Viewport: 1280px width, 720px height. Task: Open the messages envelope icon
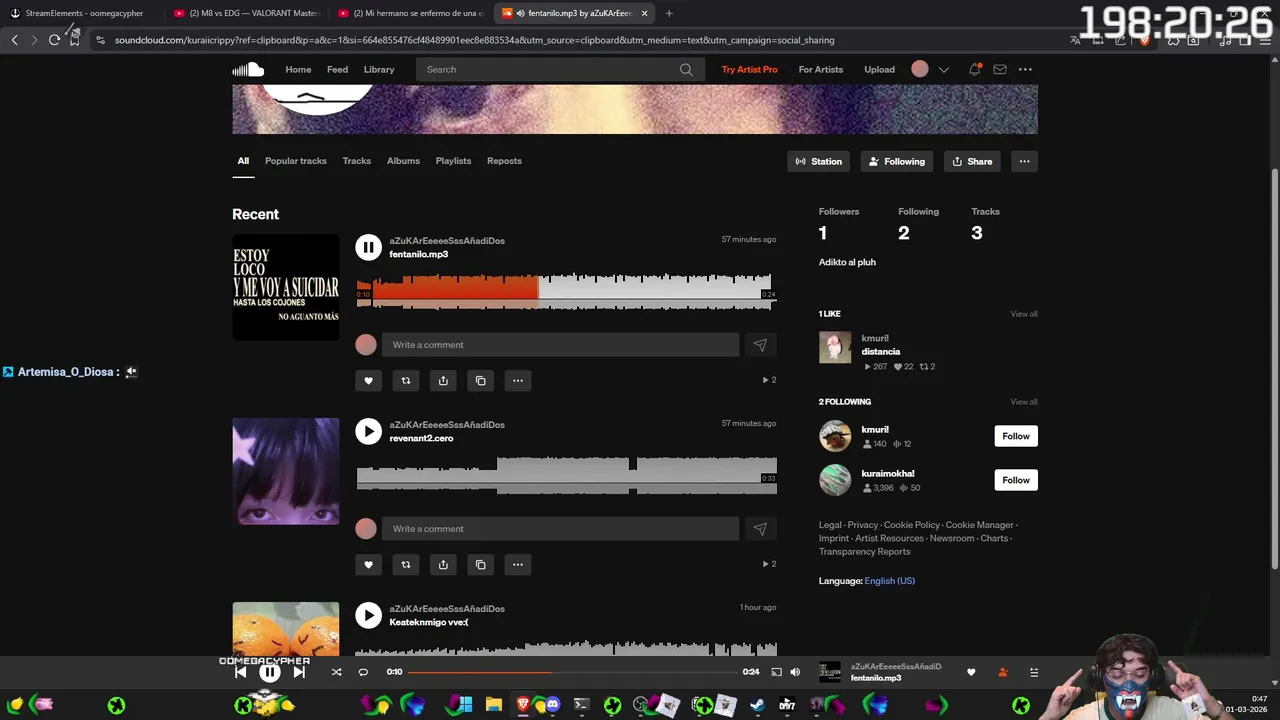[1000, 69]
